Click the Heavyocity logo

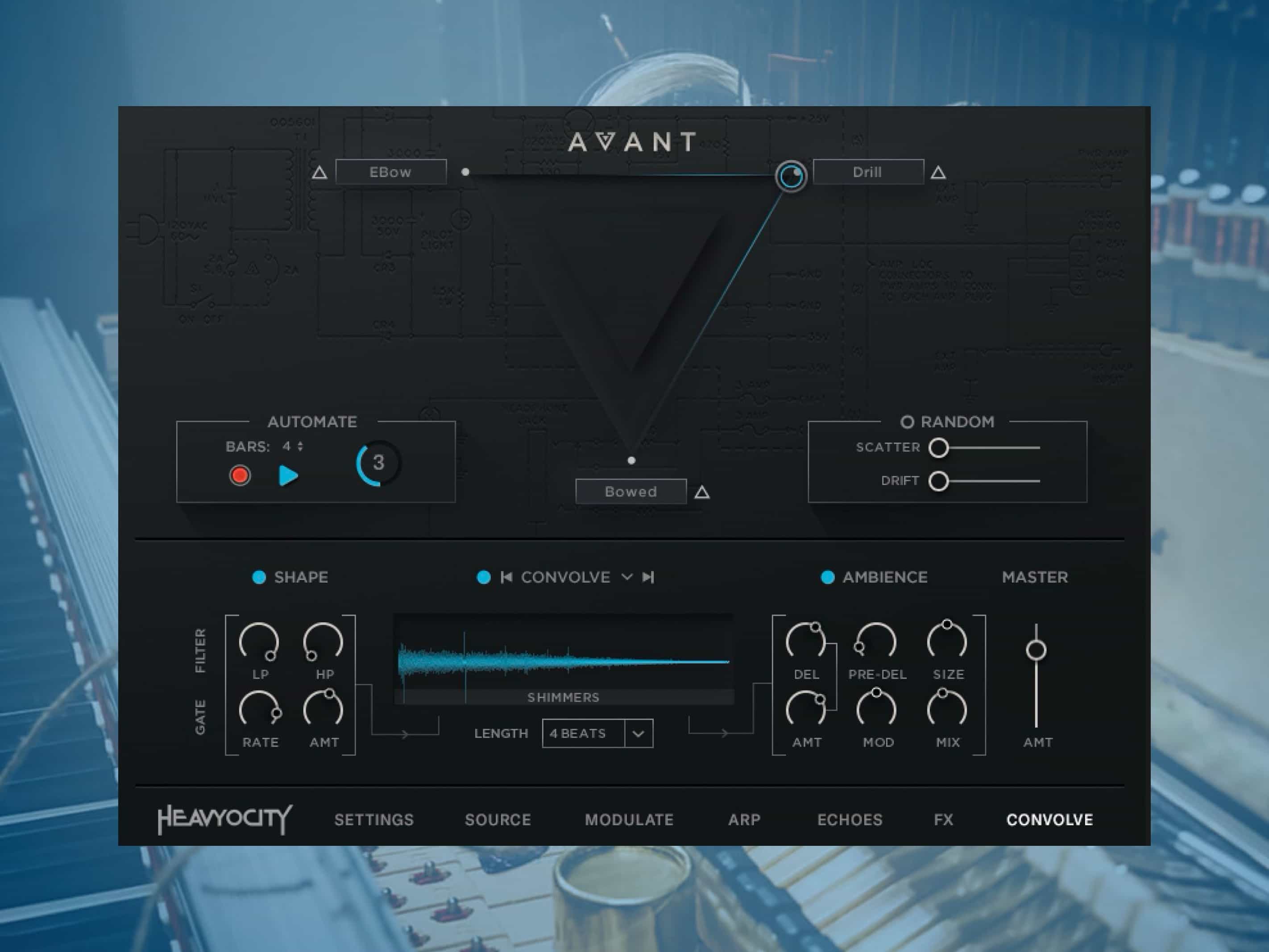click(225, 819)
